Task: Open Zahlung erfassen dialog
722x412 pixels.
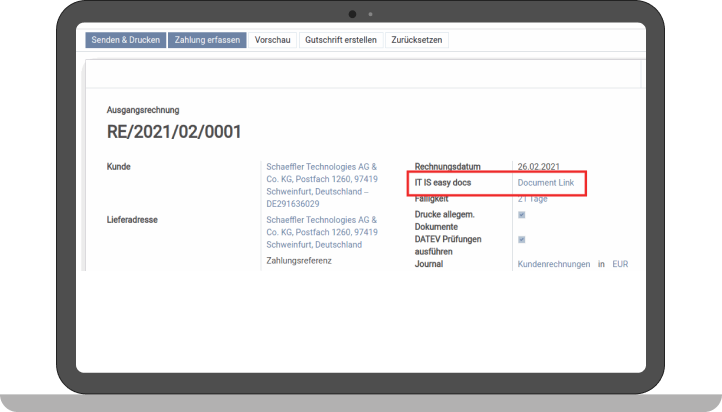Action: click(x=207, y=40)
